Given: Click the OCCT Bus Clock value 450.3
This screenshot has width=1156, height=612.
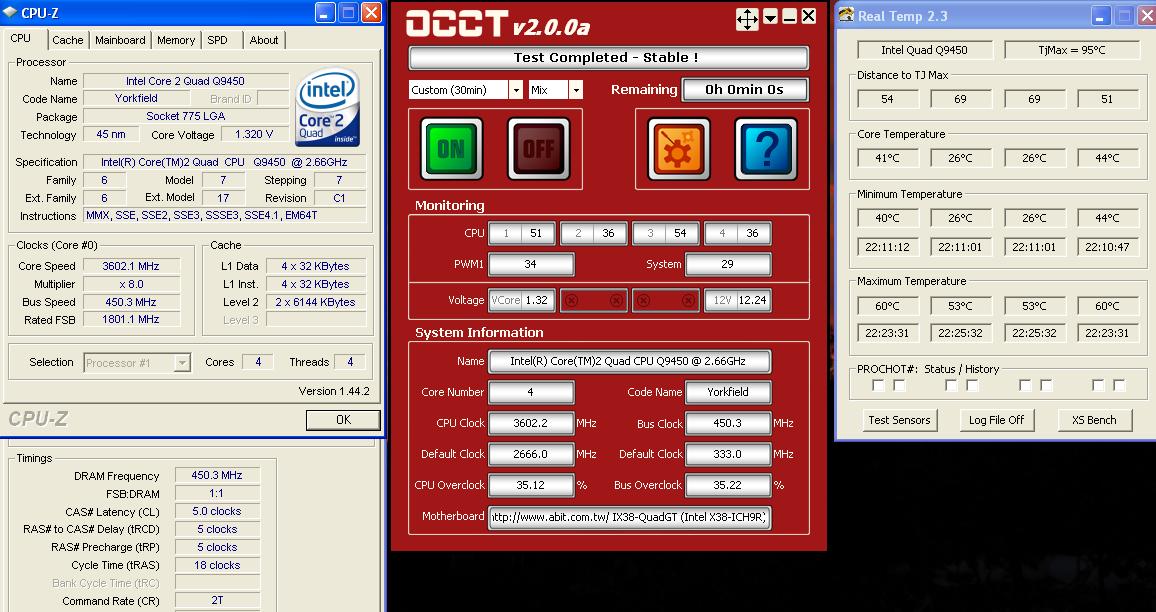Looking at the screenshot, I should [728, 423].
